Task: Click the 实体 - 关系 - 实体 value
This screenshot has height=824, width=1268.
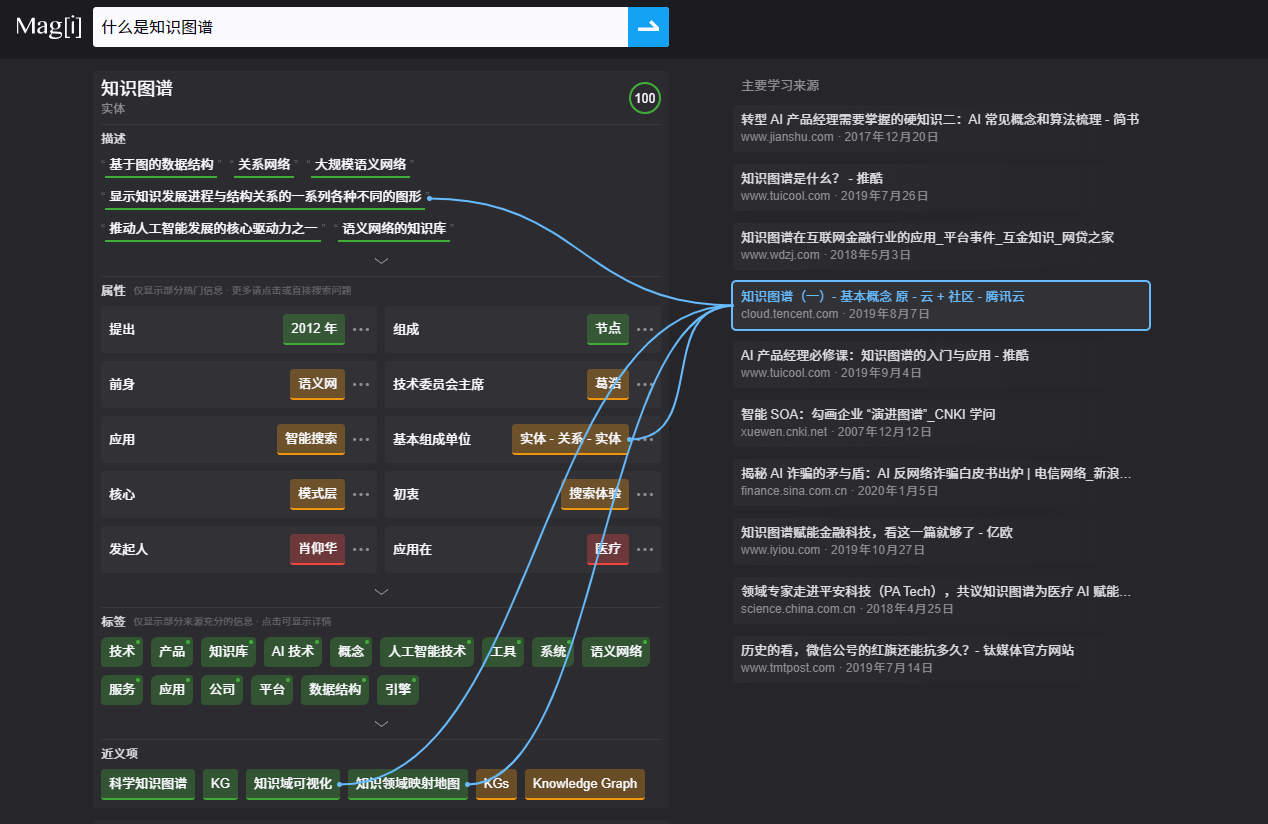Action: pyautogui.click(x=570, y=439)
